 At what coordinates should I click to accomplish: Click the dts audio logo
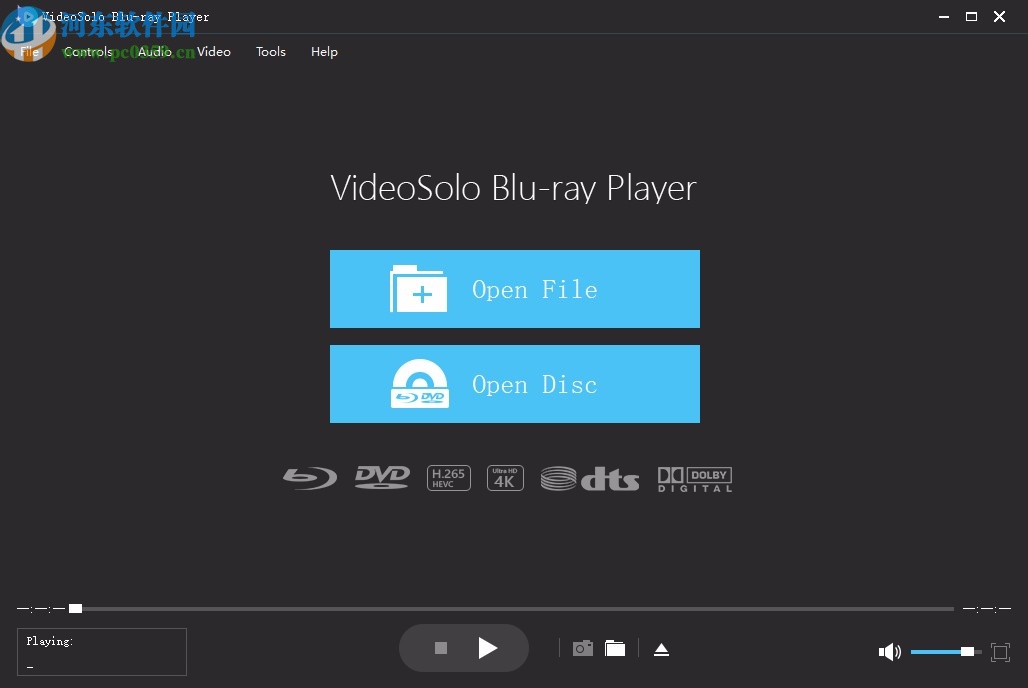pos(590,478)
